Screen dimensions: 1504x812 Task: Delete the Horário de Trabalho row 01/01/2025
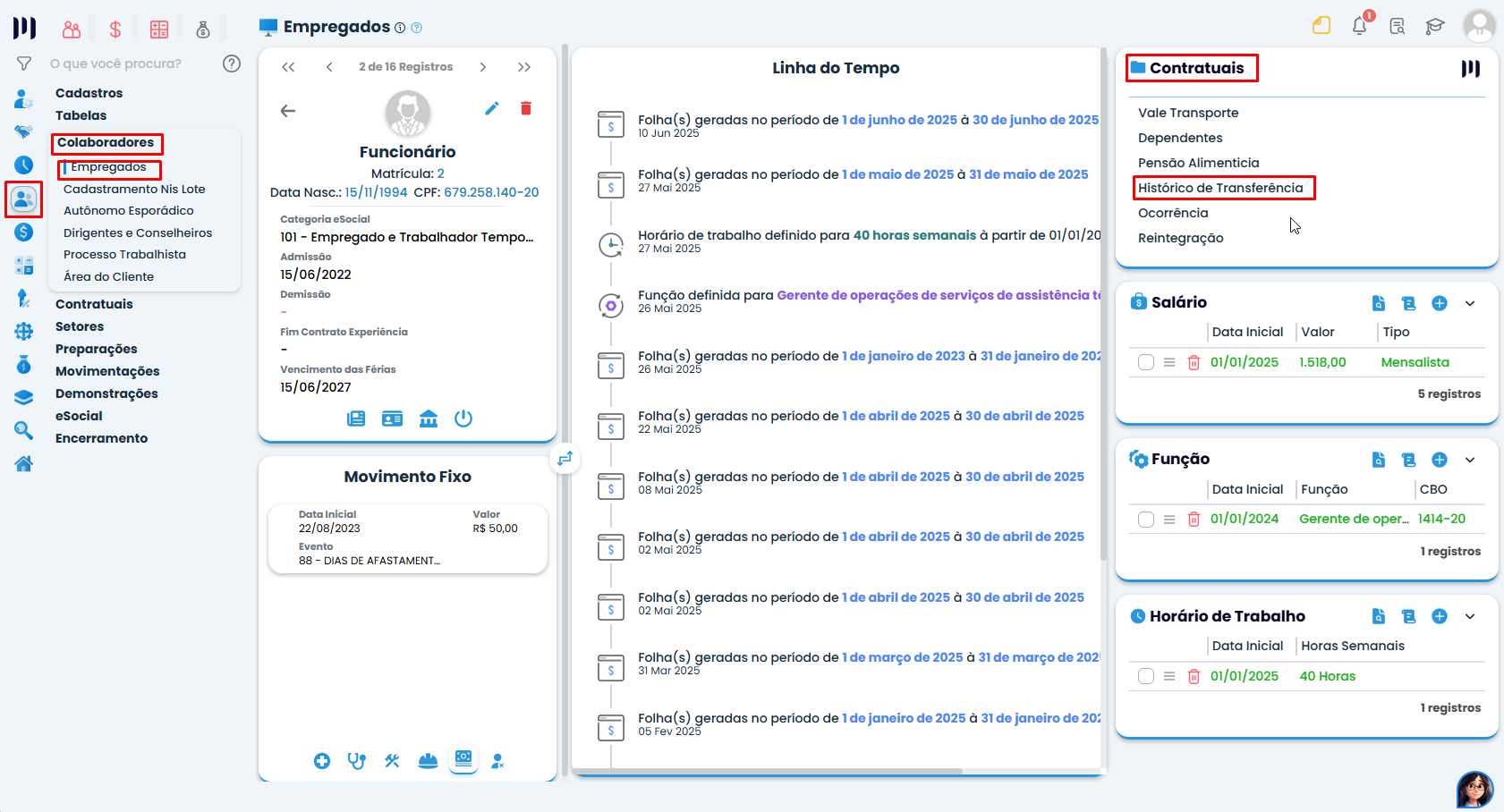pyautogui.click(x=1194, y=676)
